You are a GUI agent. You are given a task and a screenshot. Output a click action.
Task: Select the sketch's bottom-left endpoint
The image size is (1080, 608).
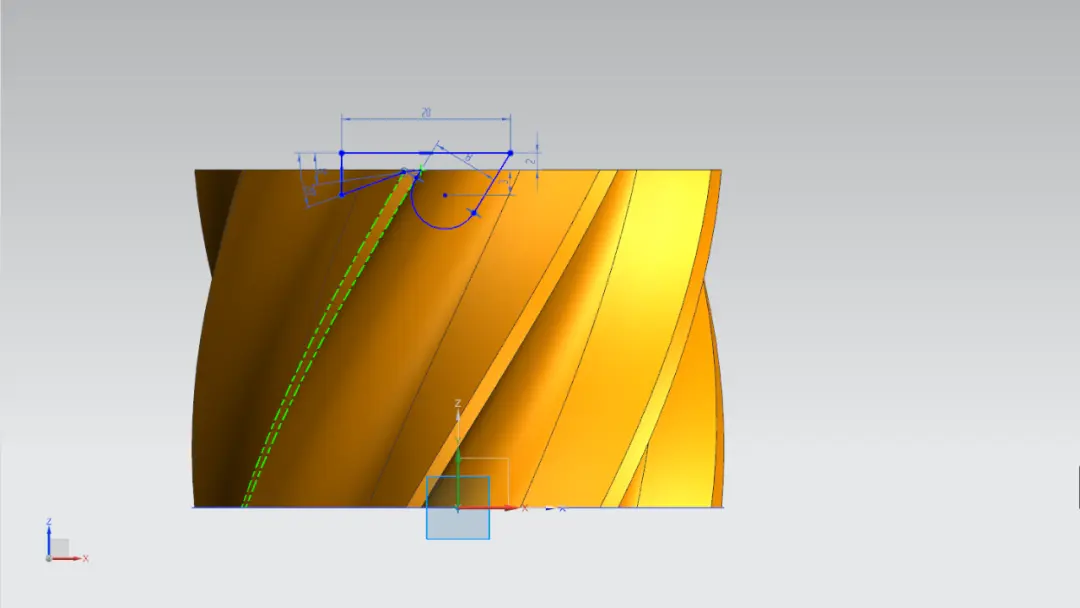click(x=342, y=195)
